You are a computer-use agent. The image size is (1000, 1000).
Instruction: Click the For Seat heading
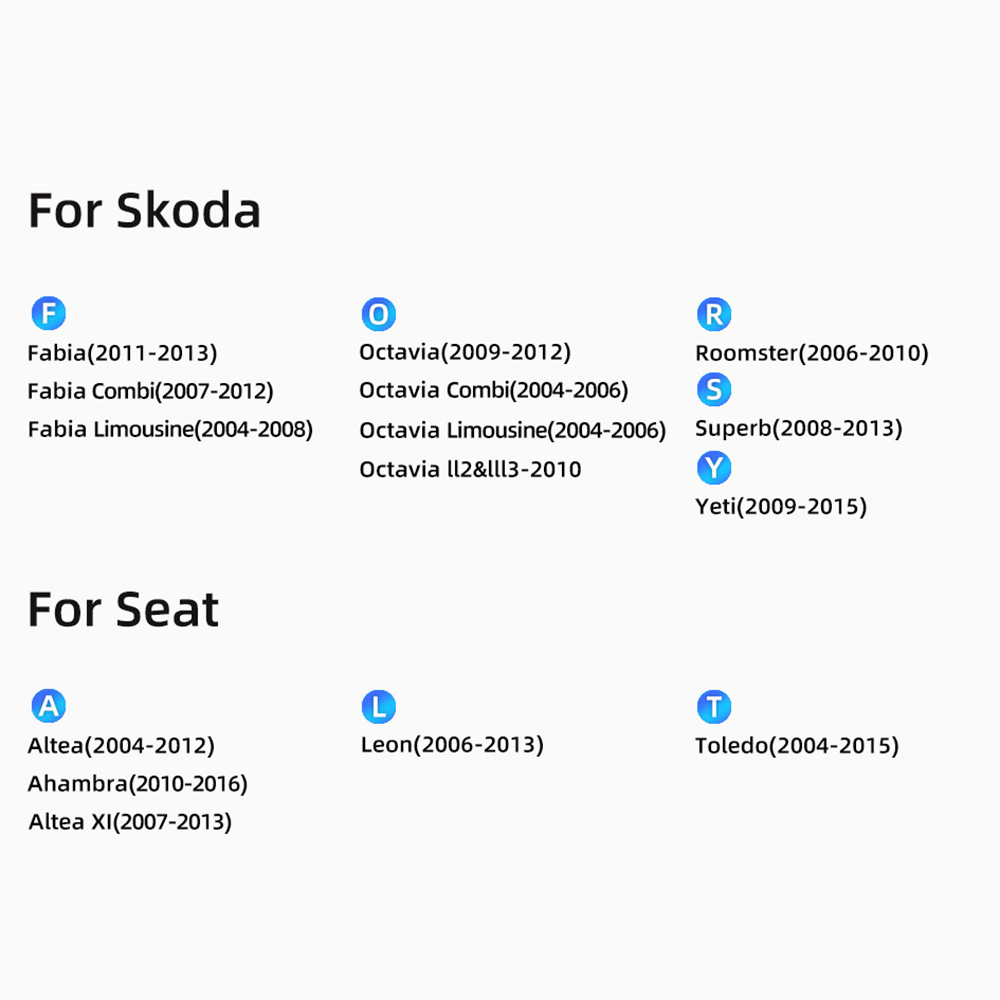point(123,609)
